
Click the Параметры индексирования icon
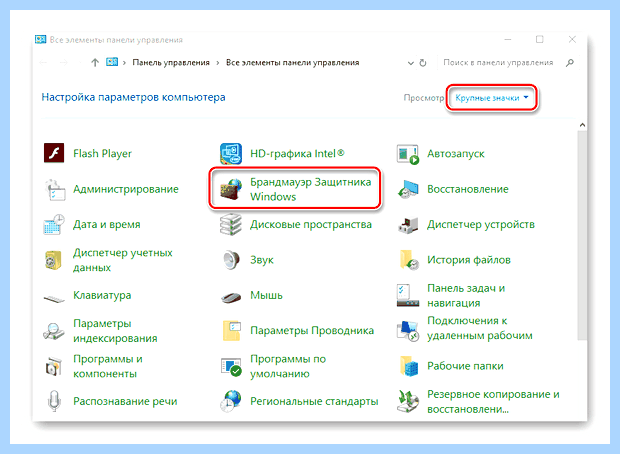click(x=54, y=331)
